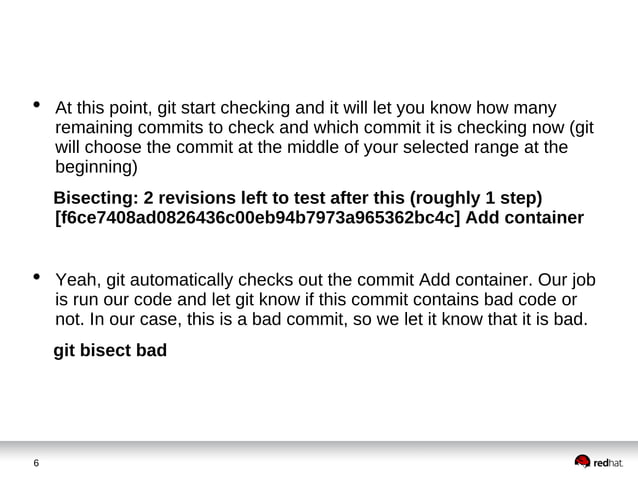Screen dimensions: 638x478
Task: Click the Red Hat shadowman logo
Action: 582,462
